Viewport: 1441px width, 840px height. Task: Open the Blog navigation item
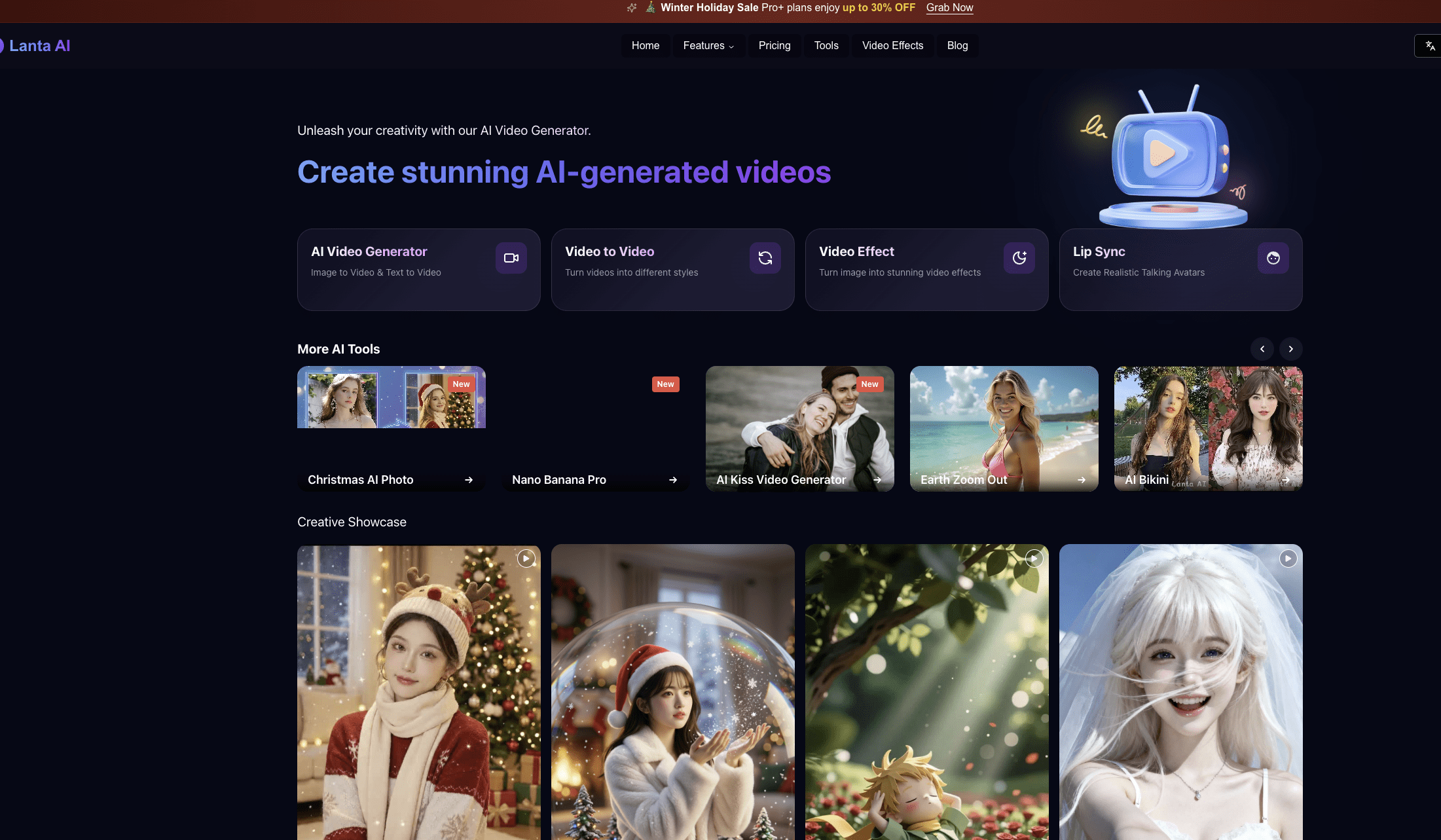click(957, 46)
